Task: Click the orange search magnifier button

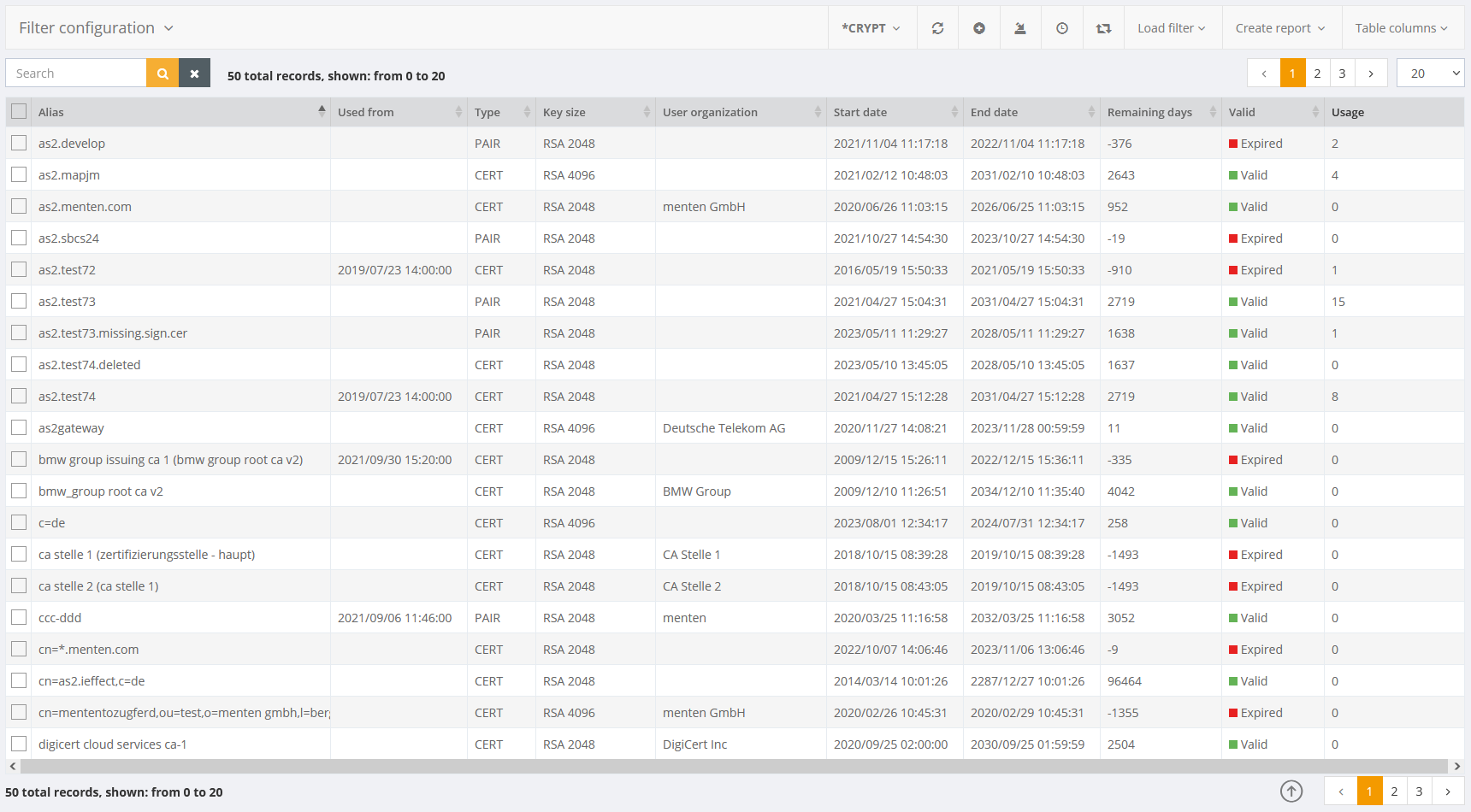Action: point(162,74)
